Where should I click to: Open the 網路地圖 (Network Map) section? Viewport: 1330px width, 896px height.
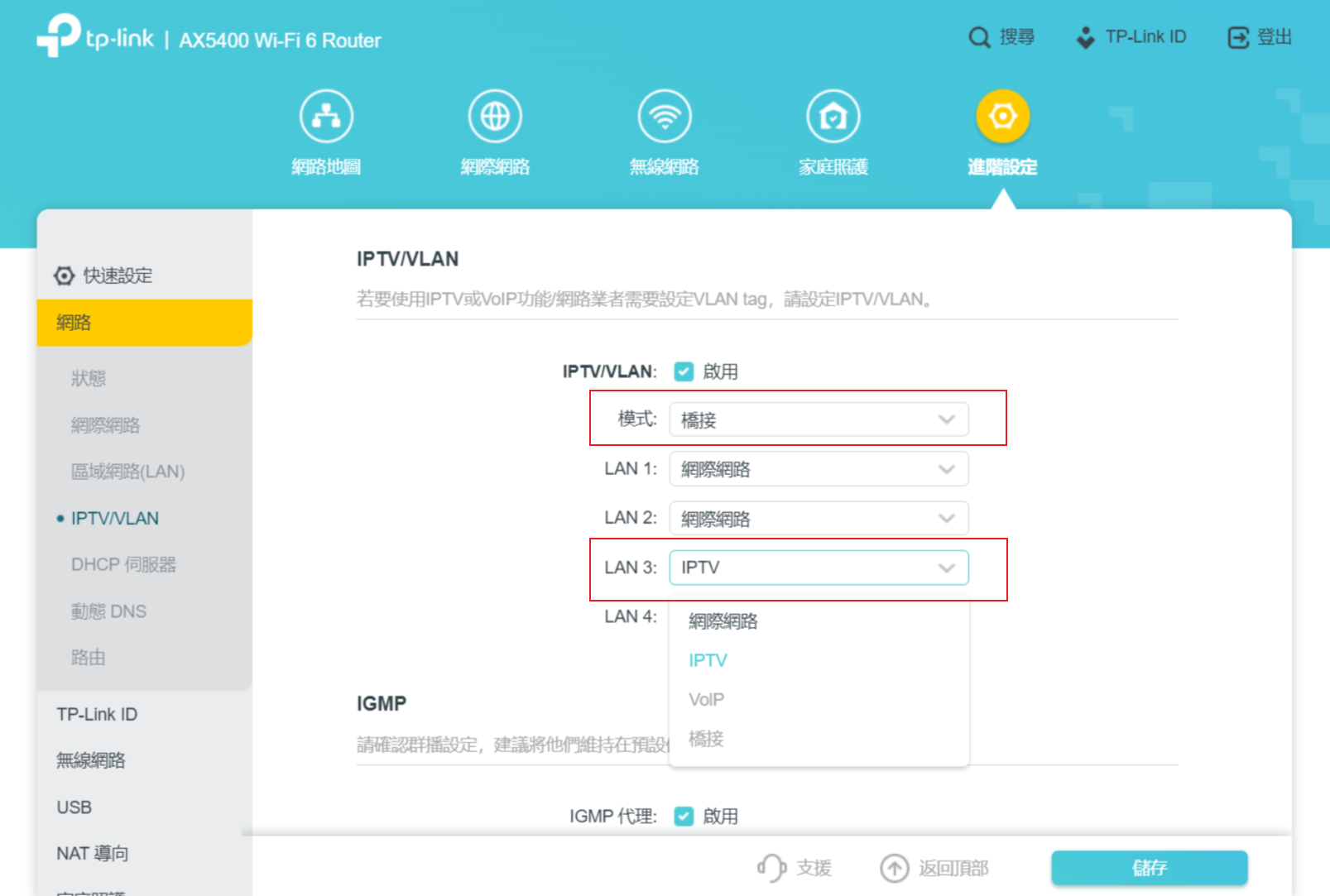pyautogui.click(x=326, y=116)
